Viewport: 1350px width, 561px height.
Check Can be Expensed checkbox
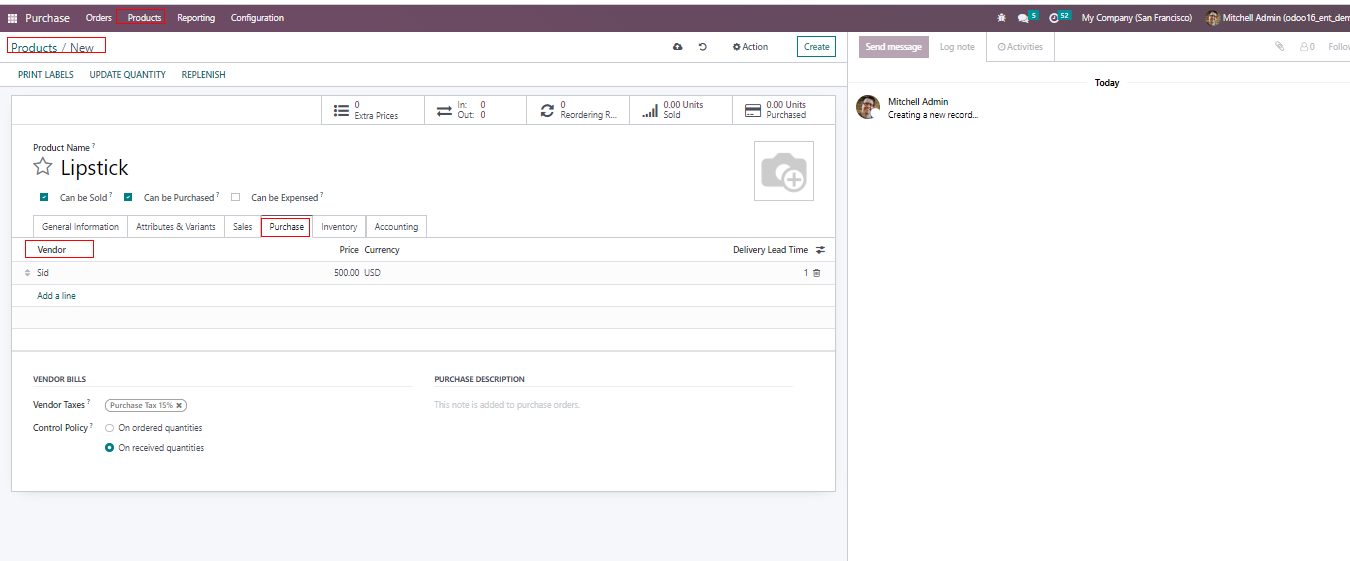pyautogui.click(x=235, y=198)
